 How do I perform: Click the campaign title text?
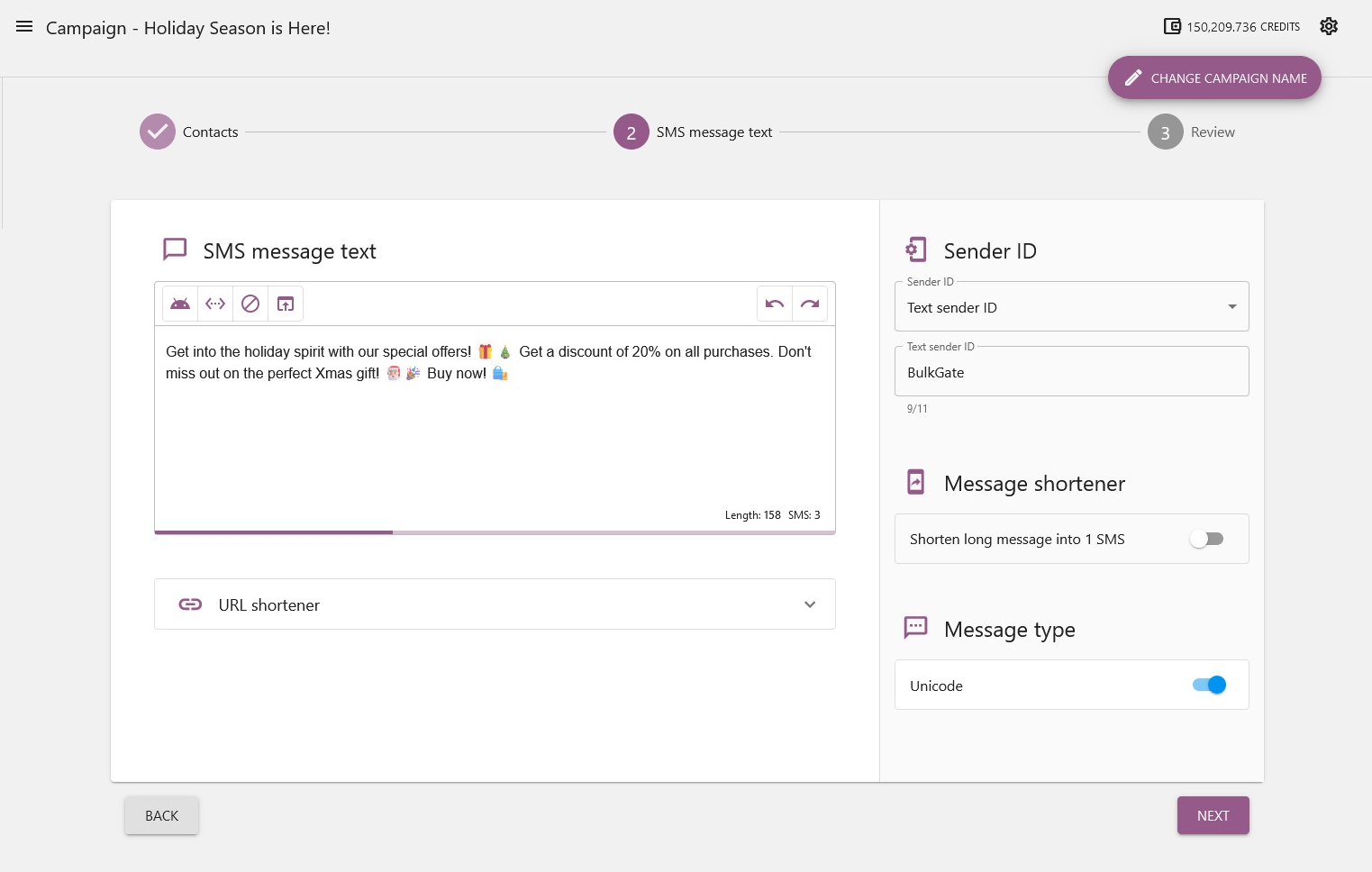tap(188, 28)
